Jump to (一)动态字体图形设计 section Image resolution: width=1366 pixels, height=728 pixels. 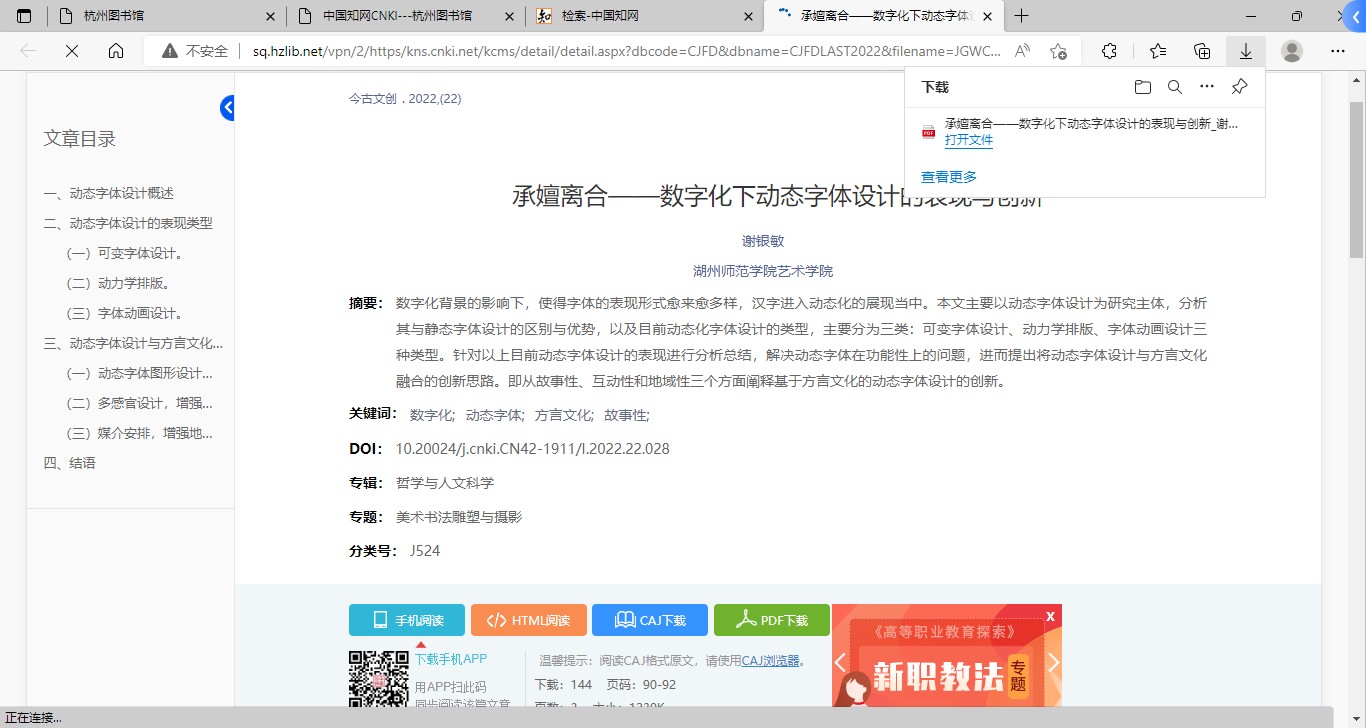pyautogui.click(x=140, y=373)
